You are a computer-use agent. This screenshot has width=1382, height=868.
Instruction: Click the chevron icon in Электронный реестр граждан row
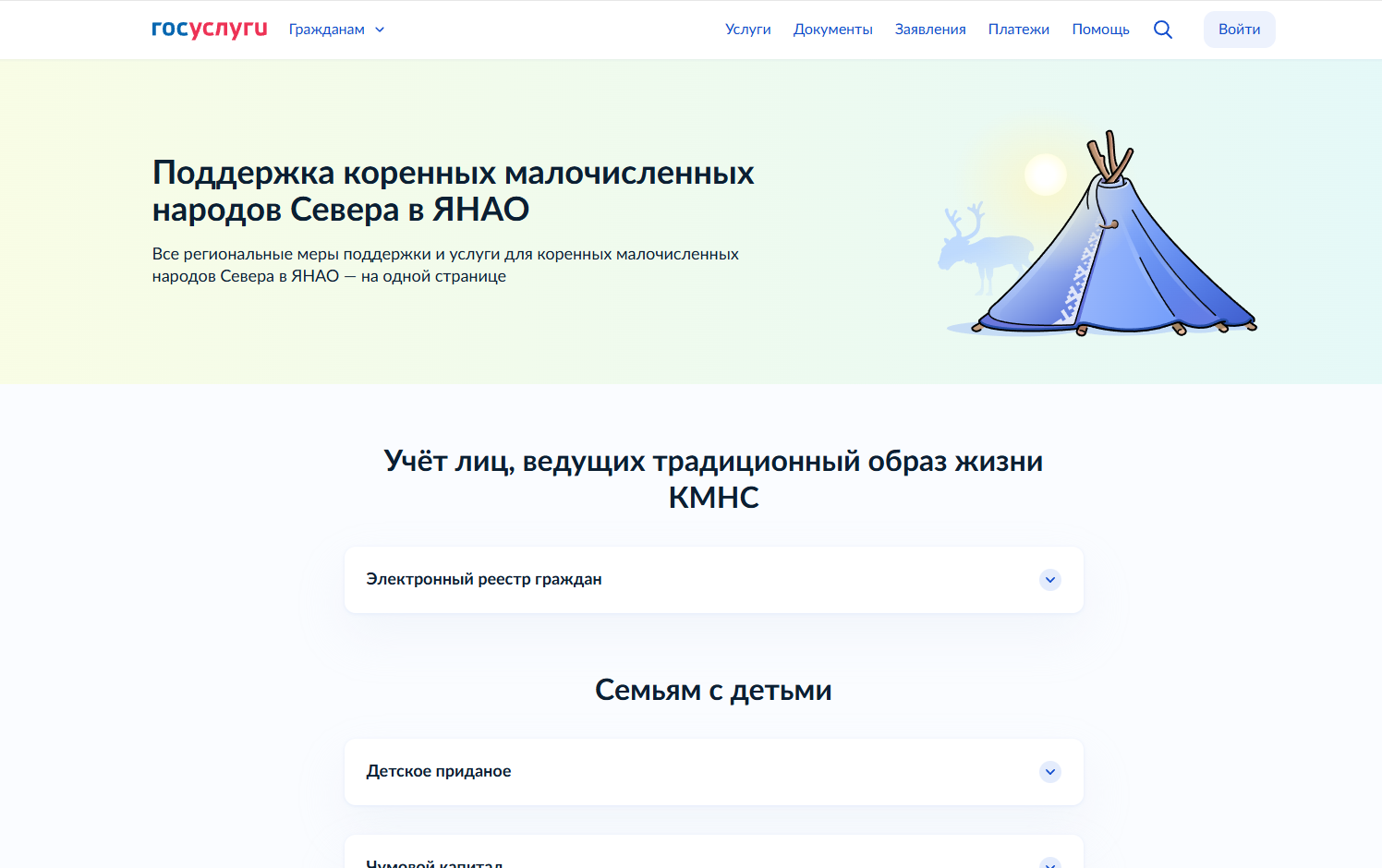pos(1050,580)
